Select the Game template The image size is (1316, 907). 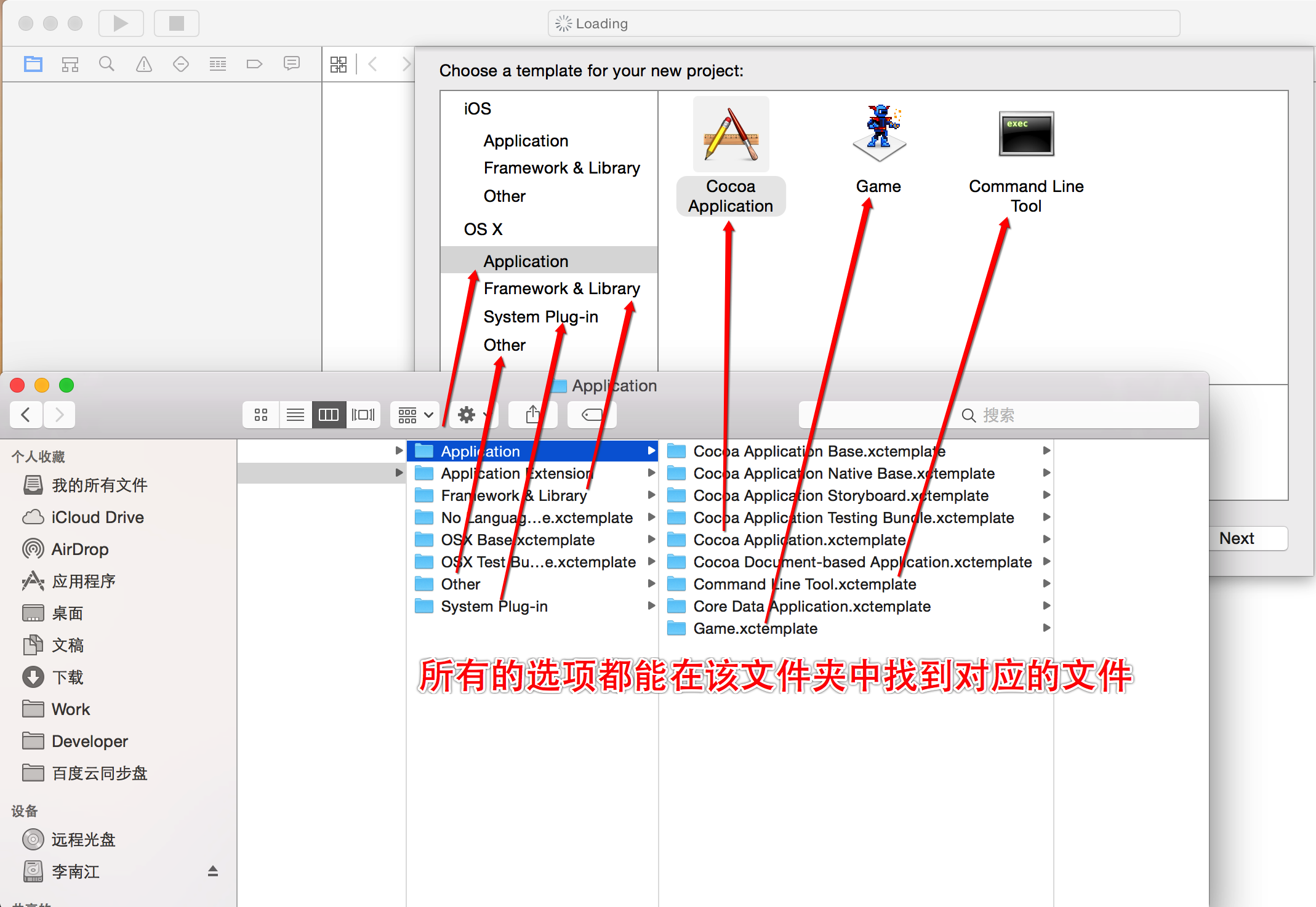(x=878, y=149)
